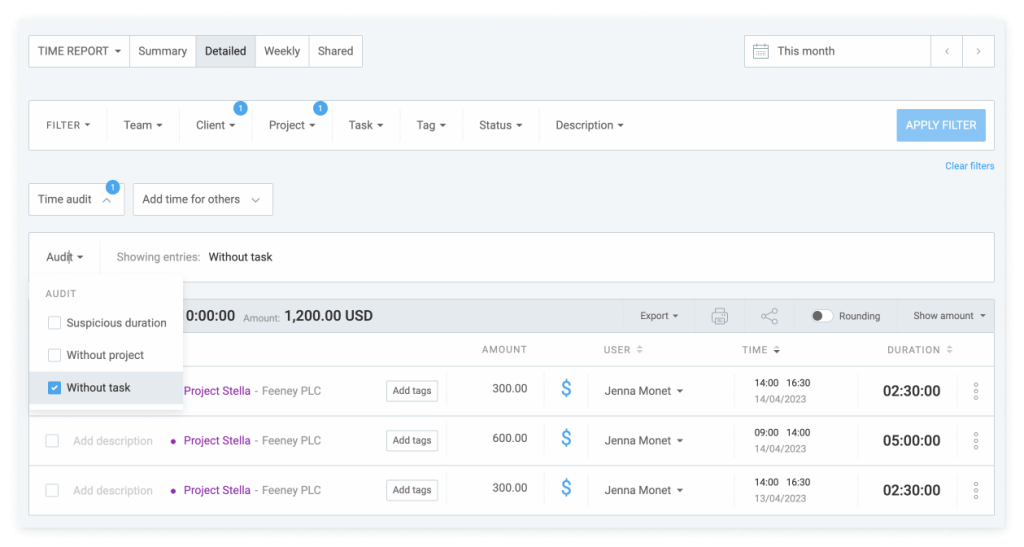The image size is (1024, 547).
Task: Toggle the Rounding switch
Action: point(822,316)
